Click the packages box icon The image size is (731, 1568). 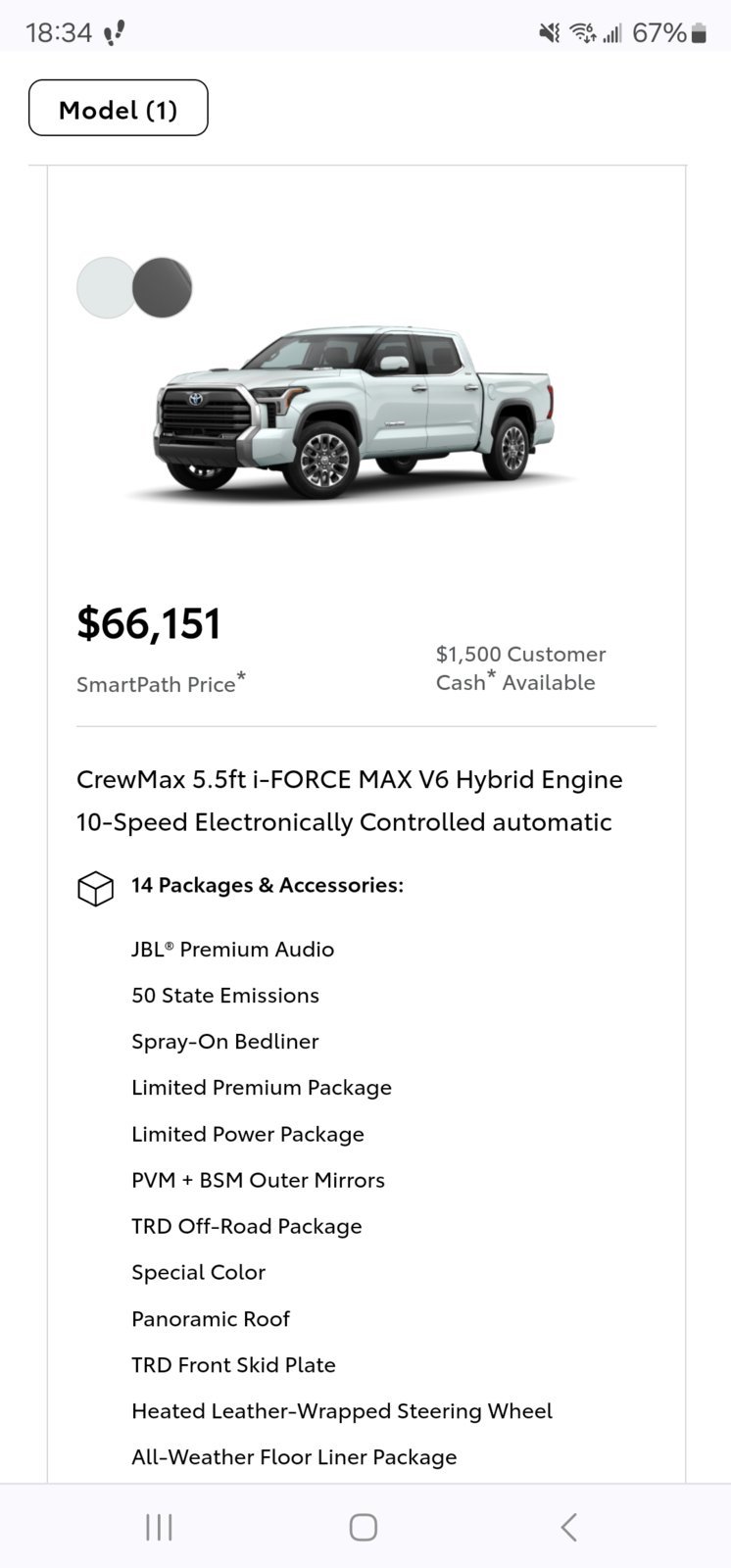coord(95,888)
